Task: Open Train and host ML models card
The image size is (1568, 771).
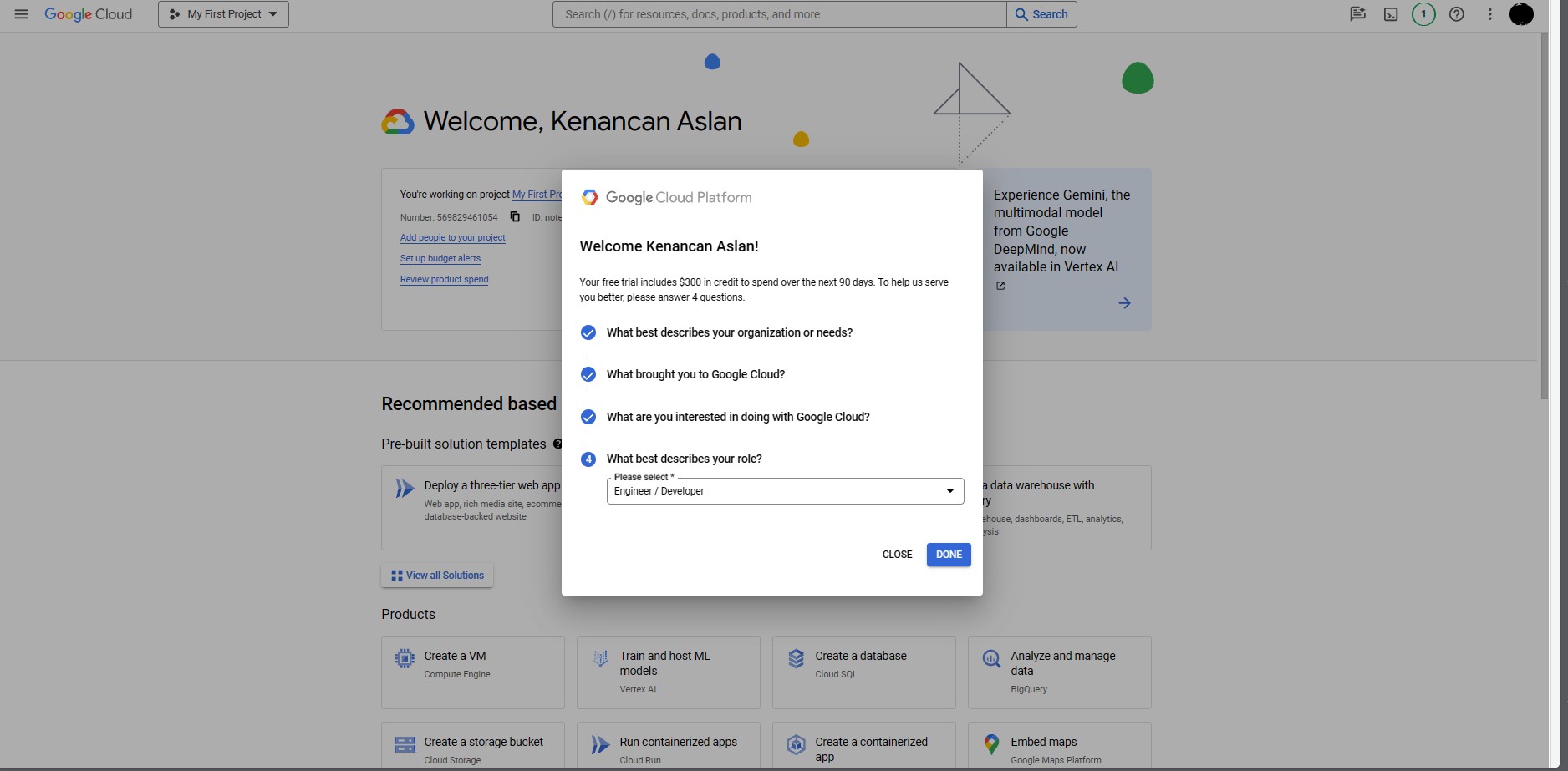Action: coord(669,672)
